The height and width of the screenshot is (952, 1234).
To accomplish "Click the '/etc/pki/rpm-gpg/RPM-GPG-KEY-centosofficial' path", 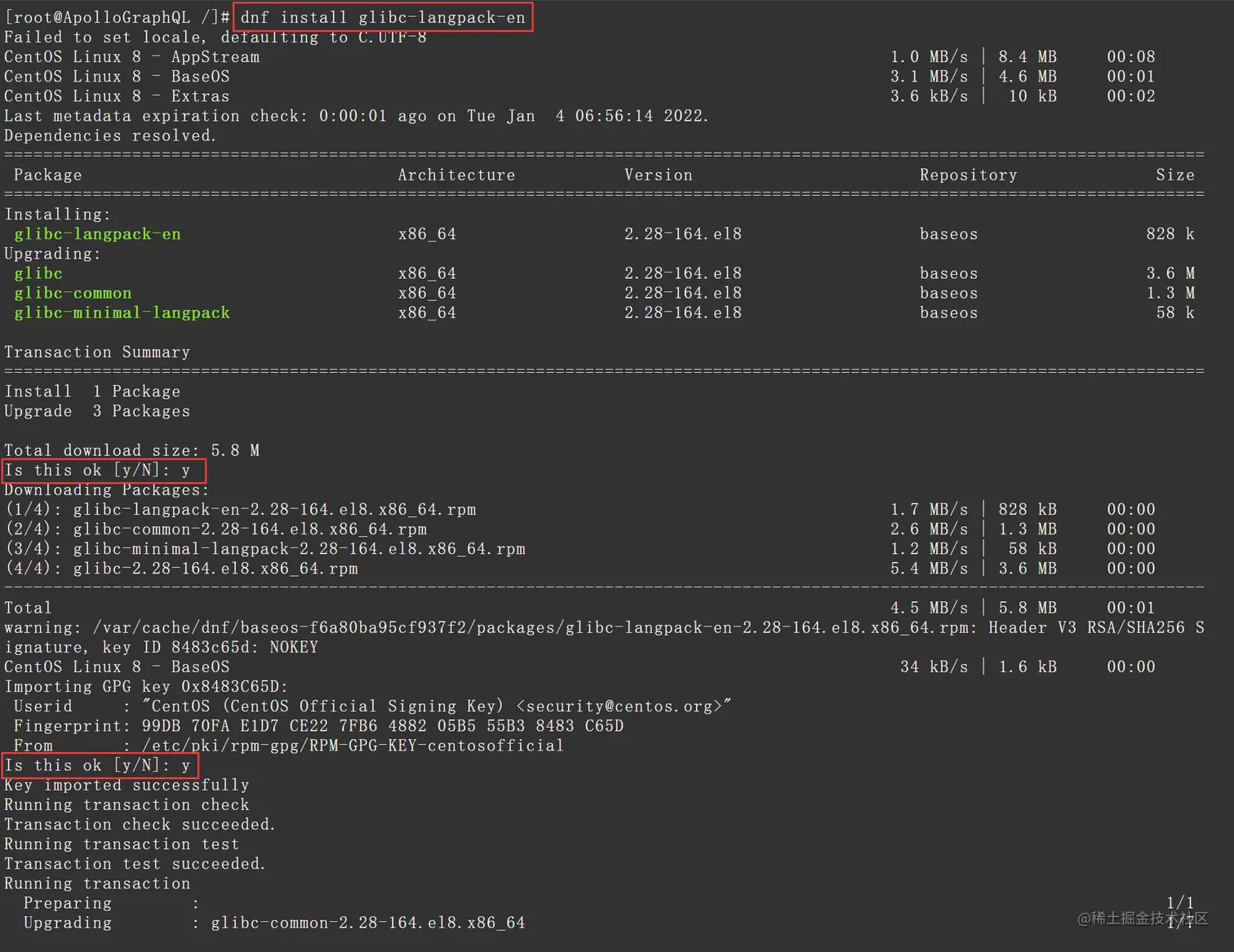I will 353,746.
